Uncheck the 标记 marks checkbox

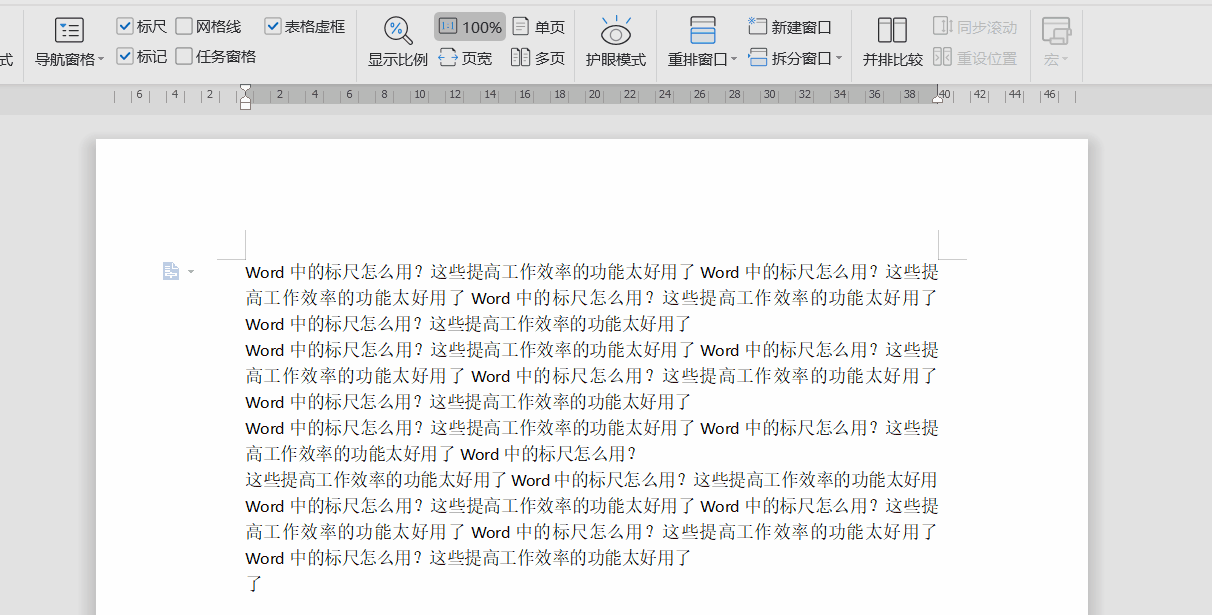126,56
